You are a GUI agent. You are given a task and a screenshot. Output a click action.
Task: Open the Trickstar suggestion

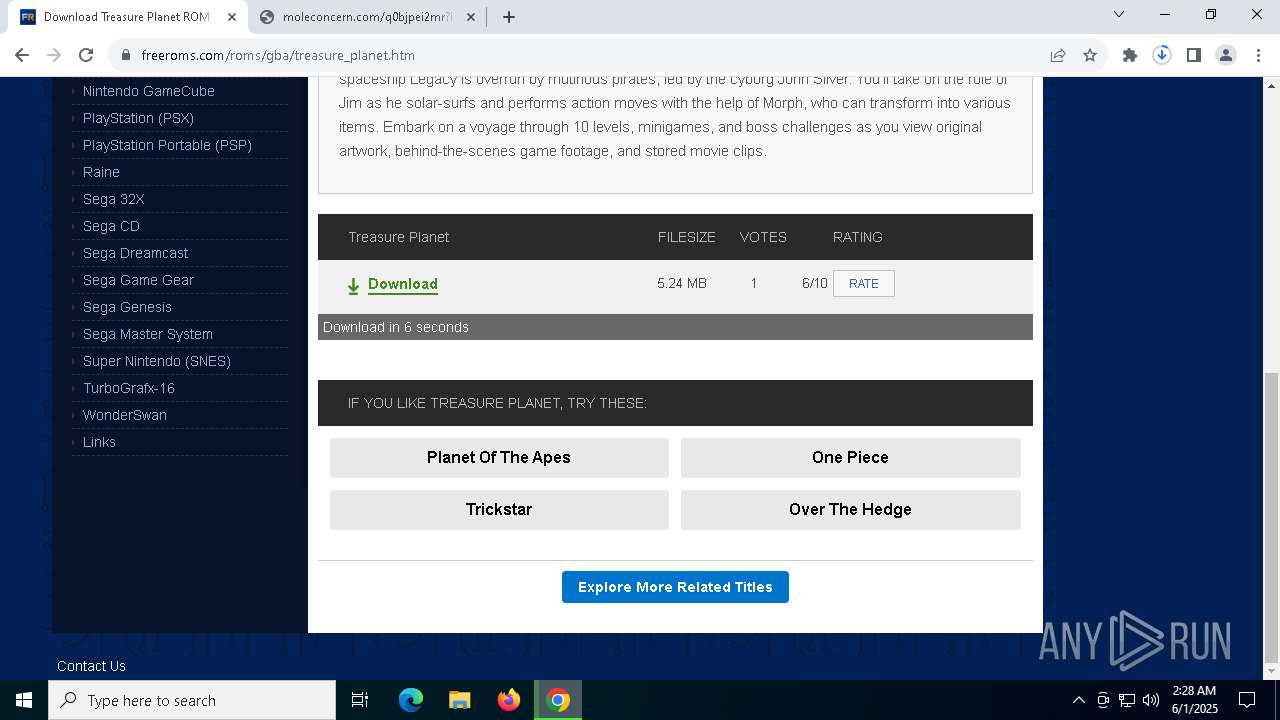[x=499, y=510]
